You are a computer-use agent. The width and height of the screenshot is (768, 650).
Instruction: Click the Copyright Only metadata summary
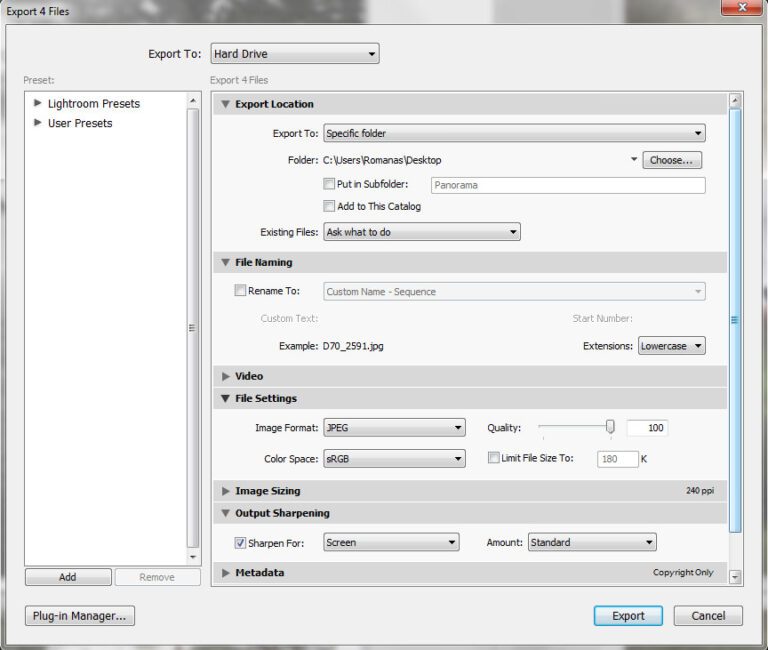click(x=683, y=572)
